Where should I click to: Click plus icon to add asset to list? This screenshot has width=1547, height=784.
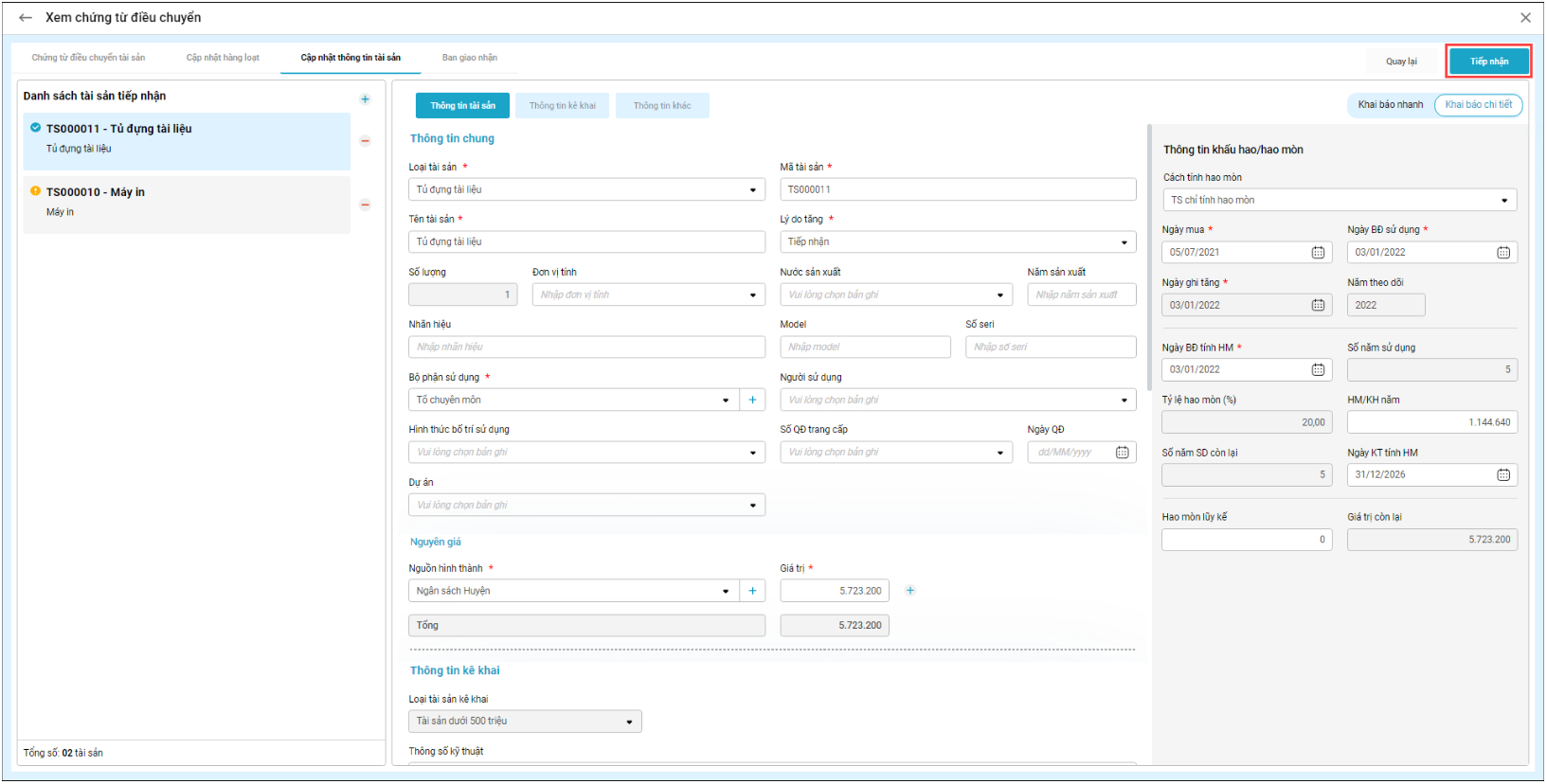[x=365, y=99]
